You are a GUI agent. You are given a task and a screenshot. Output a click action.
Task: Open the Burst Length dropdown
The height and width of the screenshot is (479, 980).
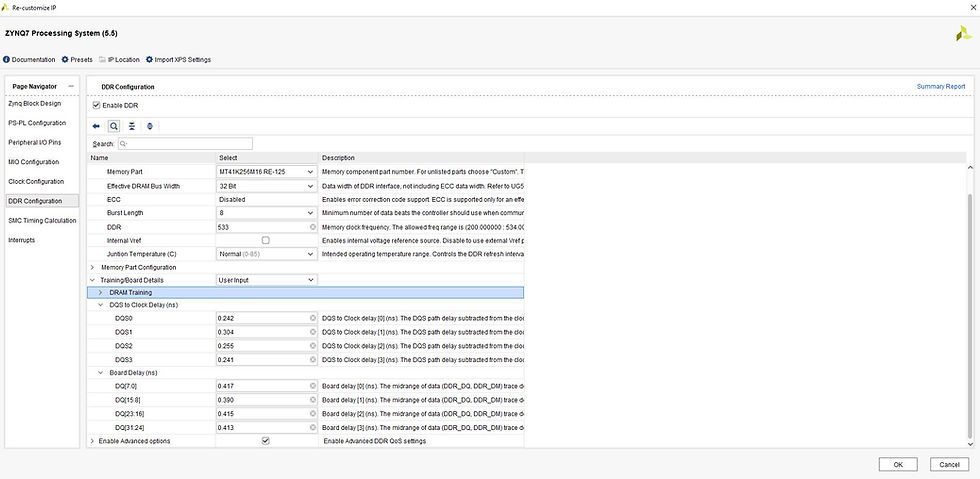[267, 213]
